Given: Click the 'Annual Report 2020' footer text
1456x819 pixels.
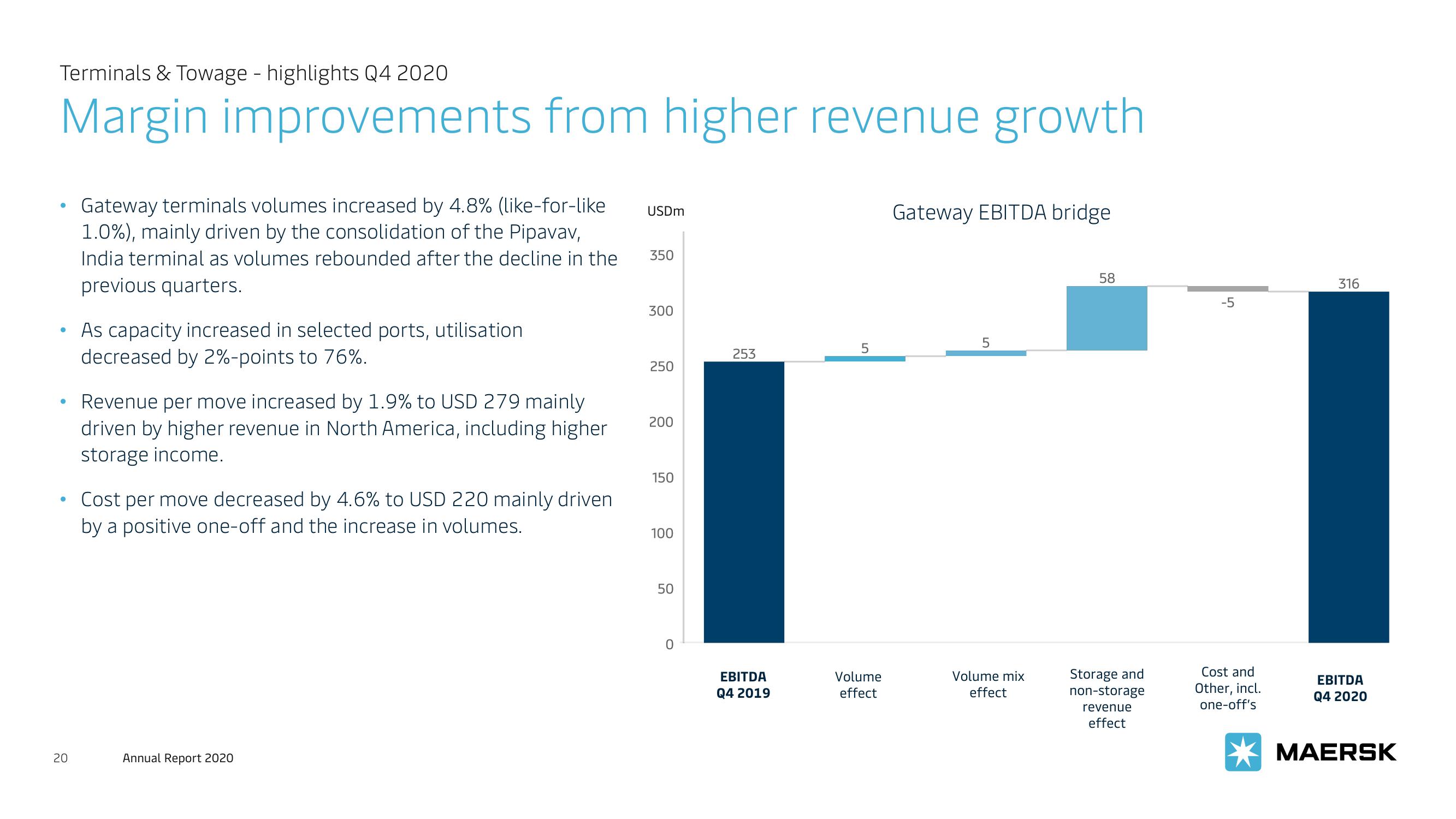Looking at the screenshot, I should (x=178, y=758).
